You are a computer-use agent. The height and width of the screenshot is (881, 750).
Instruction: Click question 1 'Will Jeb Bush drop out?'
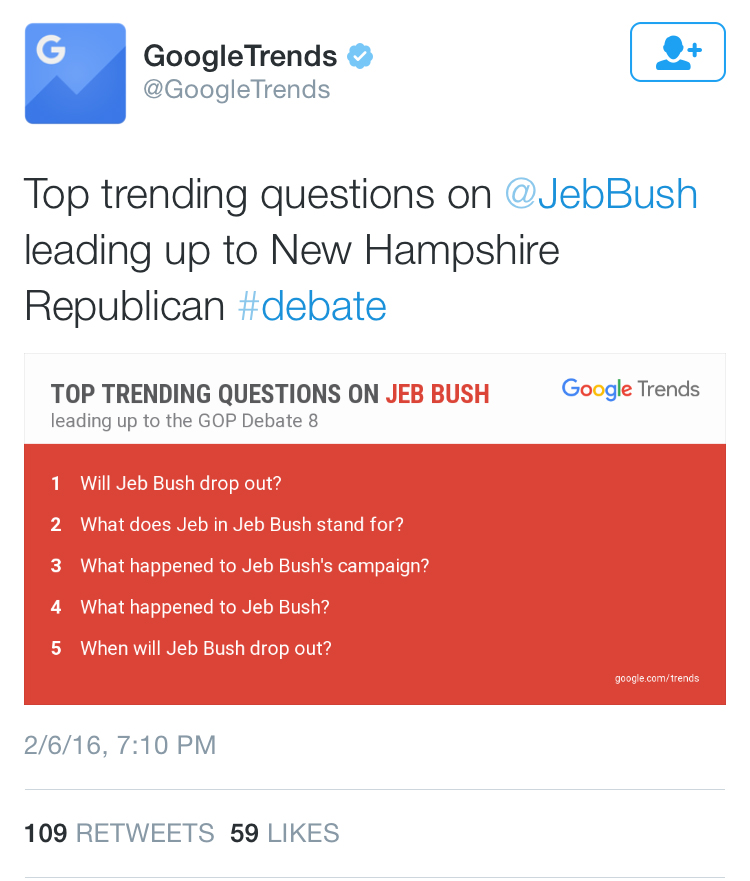point(181,484)
